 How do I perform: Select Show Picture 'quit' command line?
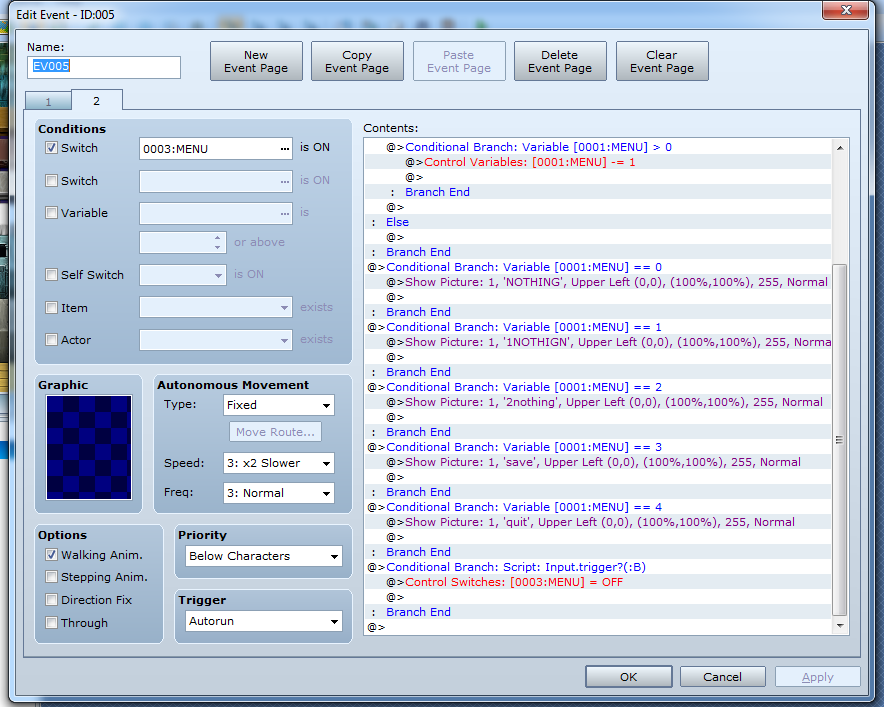pos(598,522)
